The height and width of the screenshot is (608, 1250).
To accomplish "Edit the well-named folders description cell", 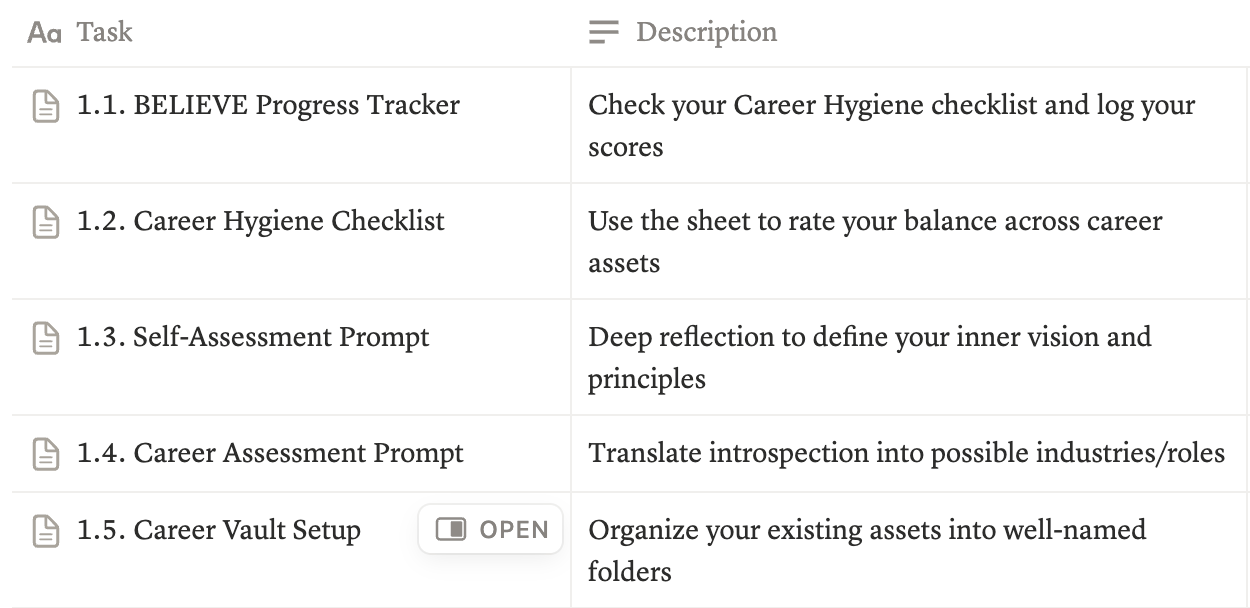I will tap(867, 550).
